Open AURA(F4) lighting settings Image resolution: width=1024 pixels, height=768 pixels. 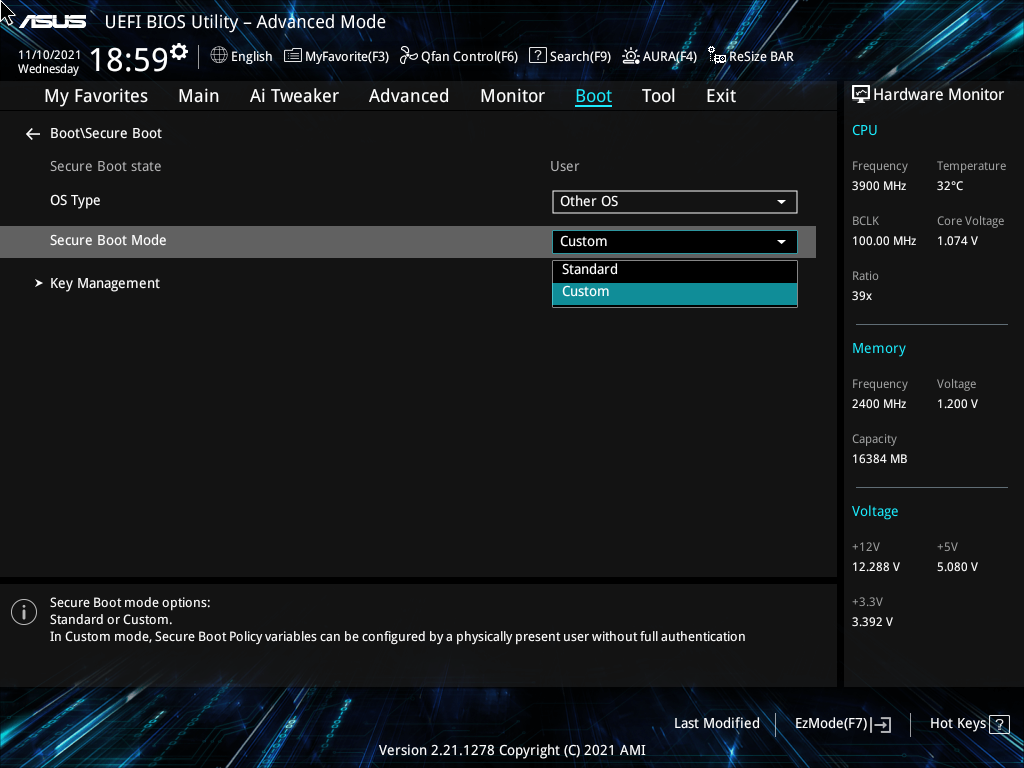659,56
